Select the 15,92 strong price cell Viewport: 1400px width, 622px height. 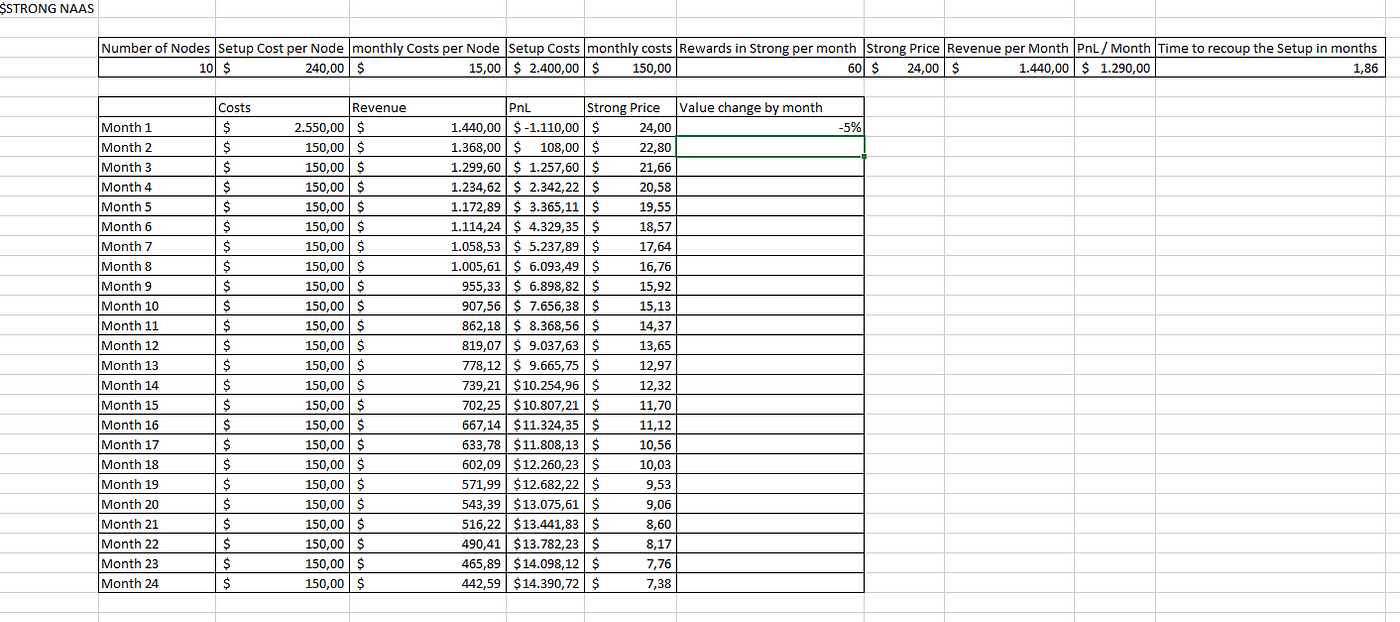(630, 286)
